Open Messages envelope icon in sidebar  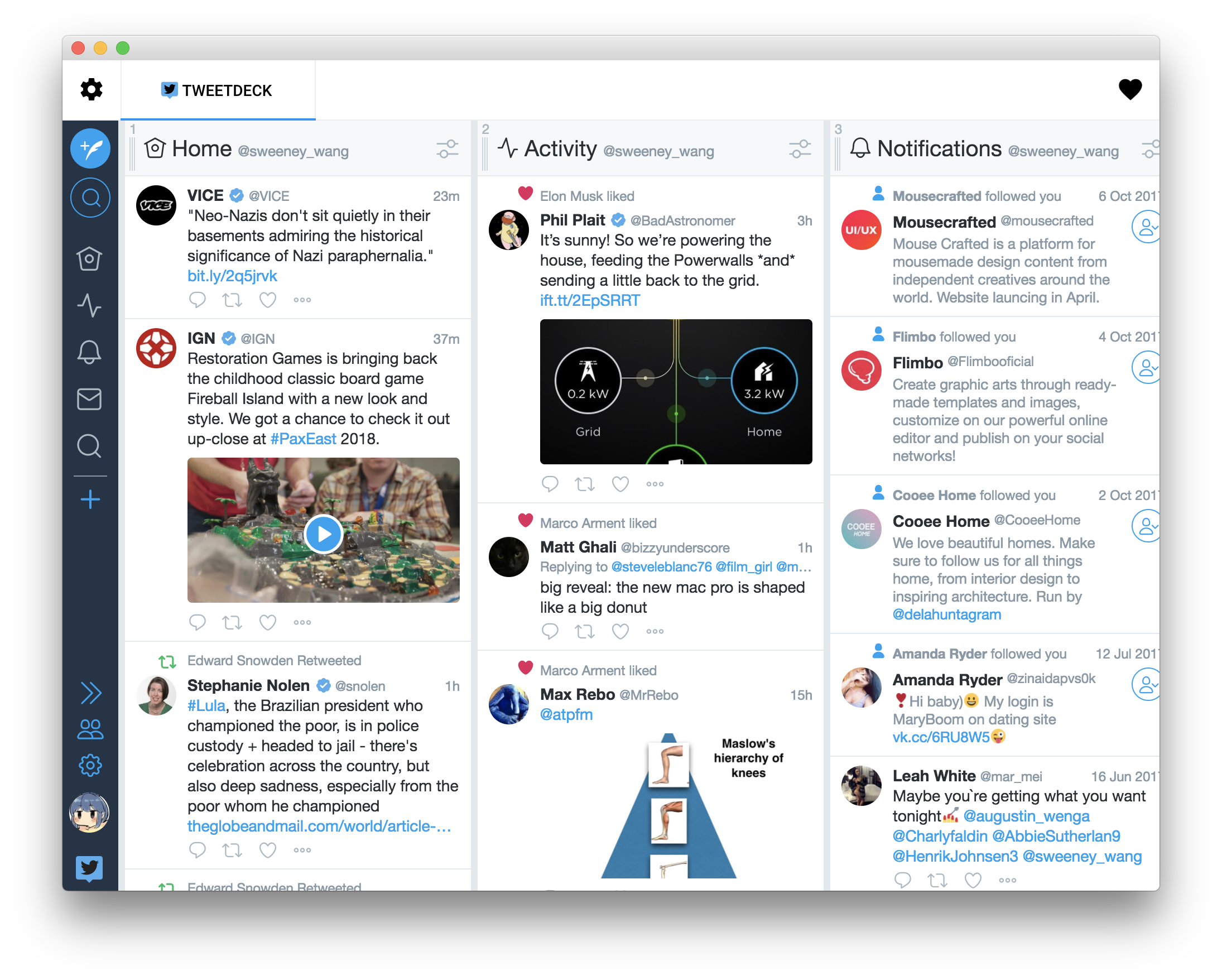point(89,399)
